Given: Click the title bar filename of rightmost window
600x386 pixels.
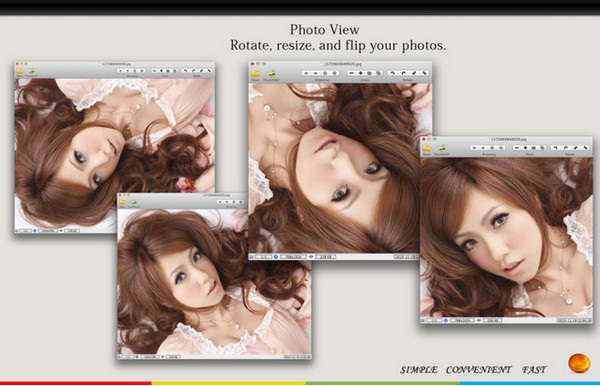Looking at the screenshot, I should 508,140.
